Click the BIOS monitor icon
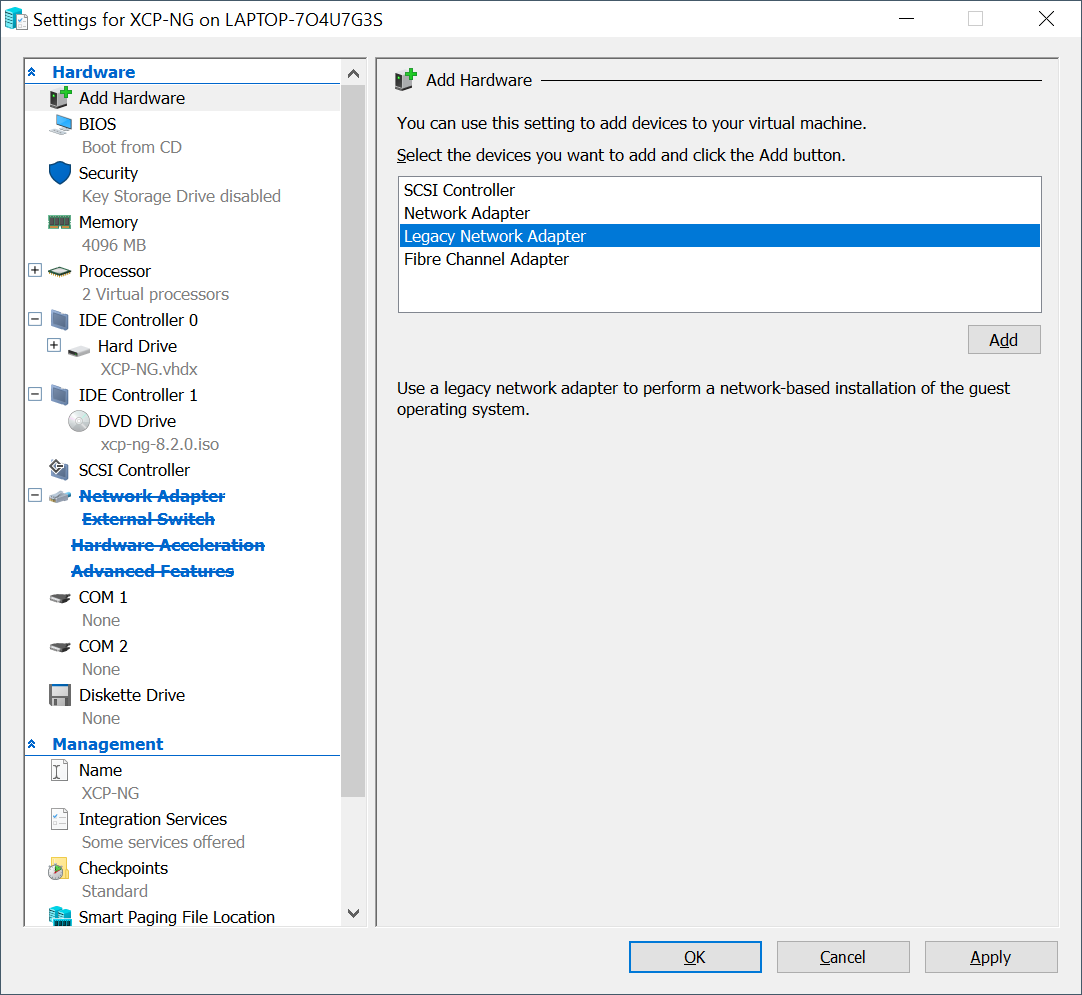The height and width of the screenshot is (995, 1082). pyautogui.click(x=60, y=124)
